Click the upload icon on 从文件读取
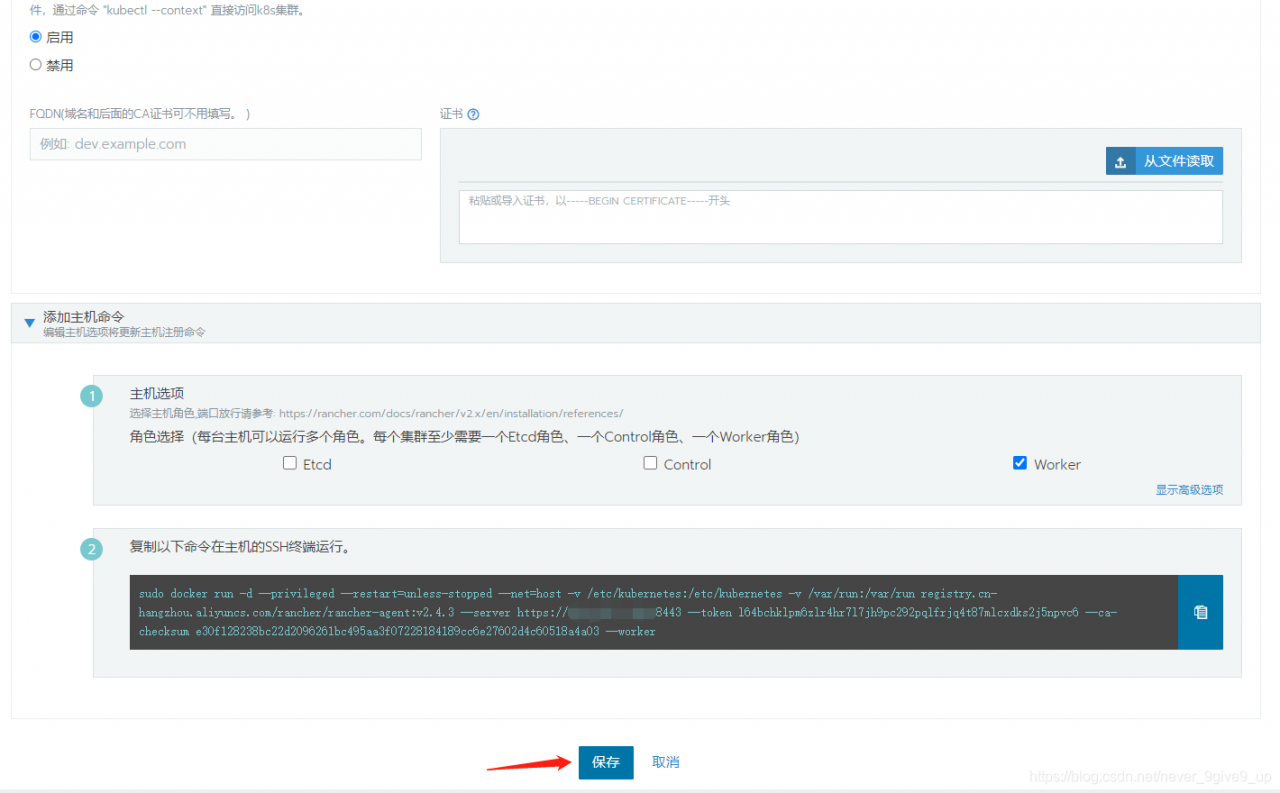The height and width of the screenshot is (793, 1280). click(1121, 161)
